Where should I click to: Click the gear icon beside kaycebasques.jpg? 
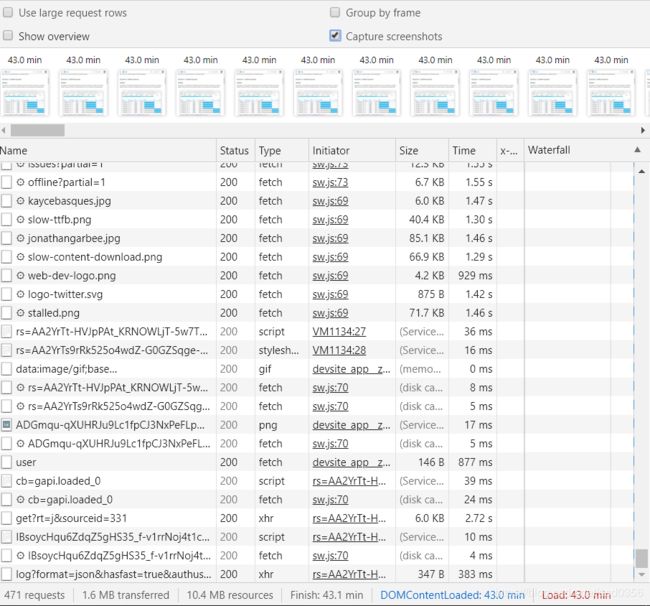[20, 201]
